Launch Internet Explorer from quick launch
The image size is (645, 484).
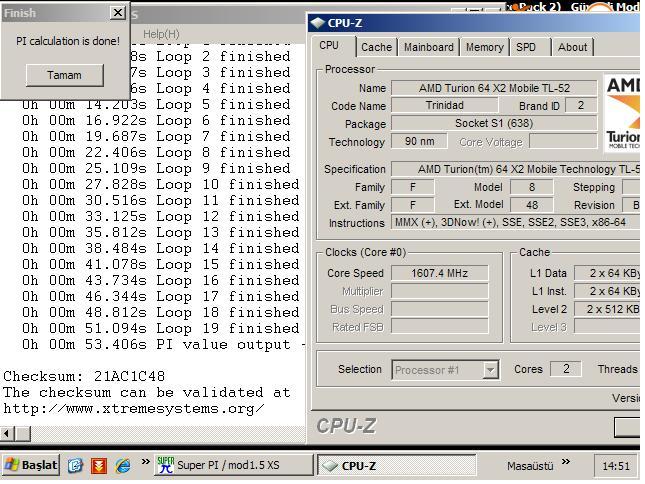123,466
